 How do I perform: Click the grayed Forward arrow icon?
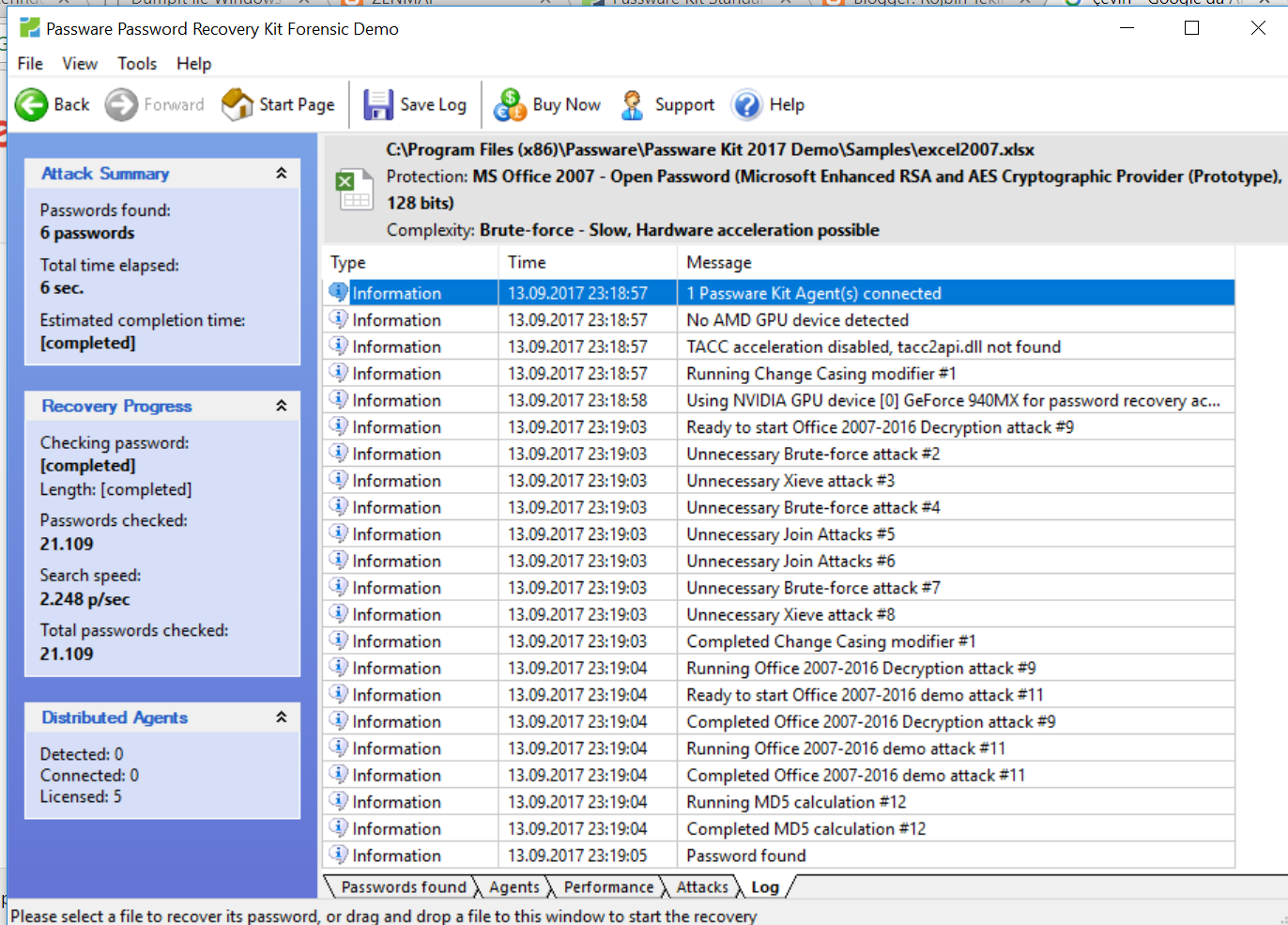[x=121, y=104]
